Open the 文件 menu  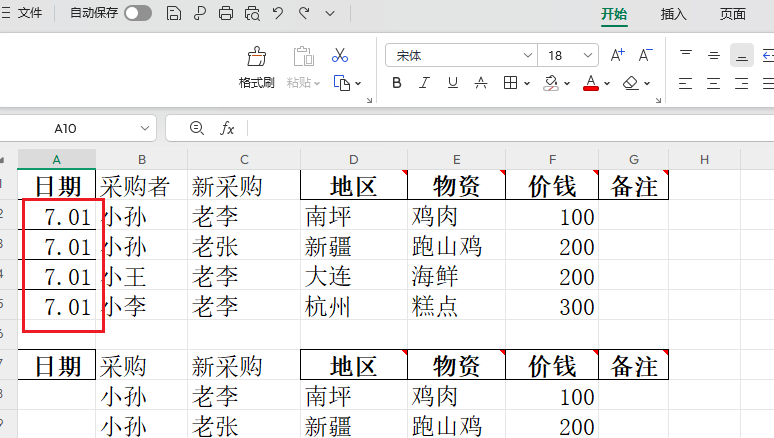point(30,13)
